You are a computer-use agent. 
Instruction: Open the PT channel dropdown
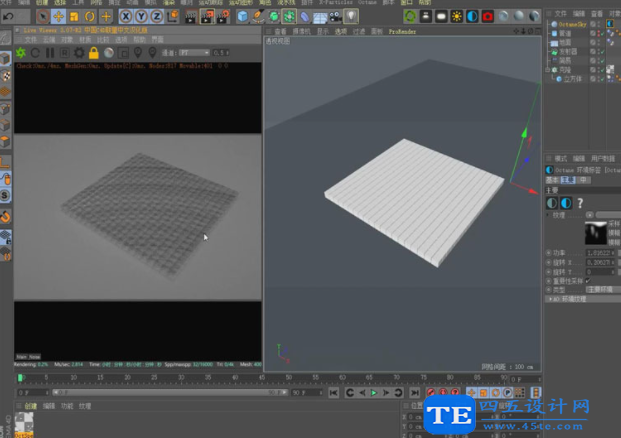click(x=194, y=53)
